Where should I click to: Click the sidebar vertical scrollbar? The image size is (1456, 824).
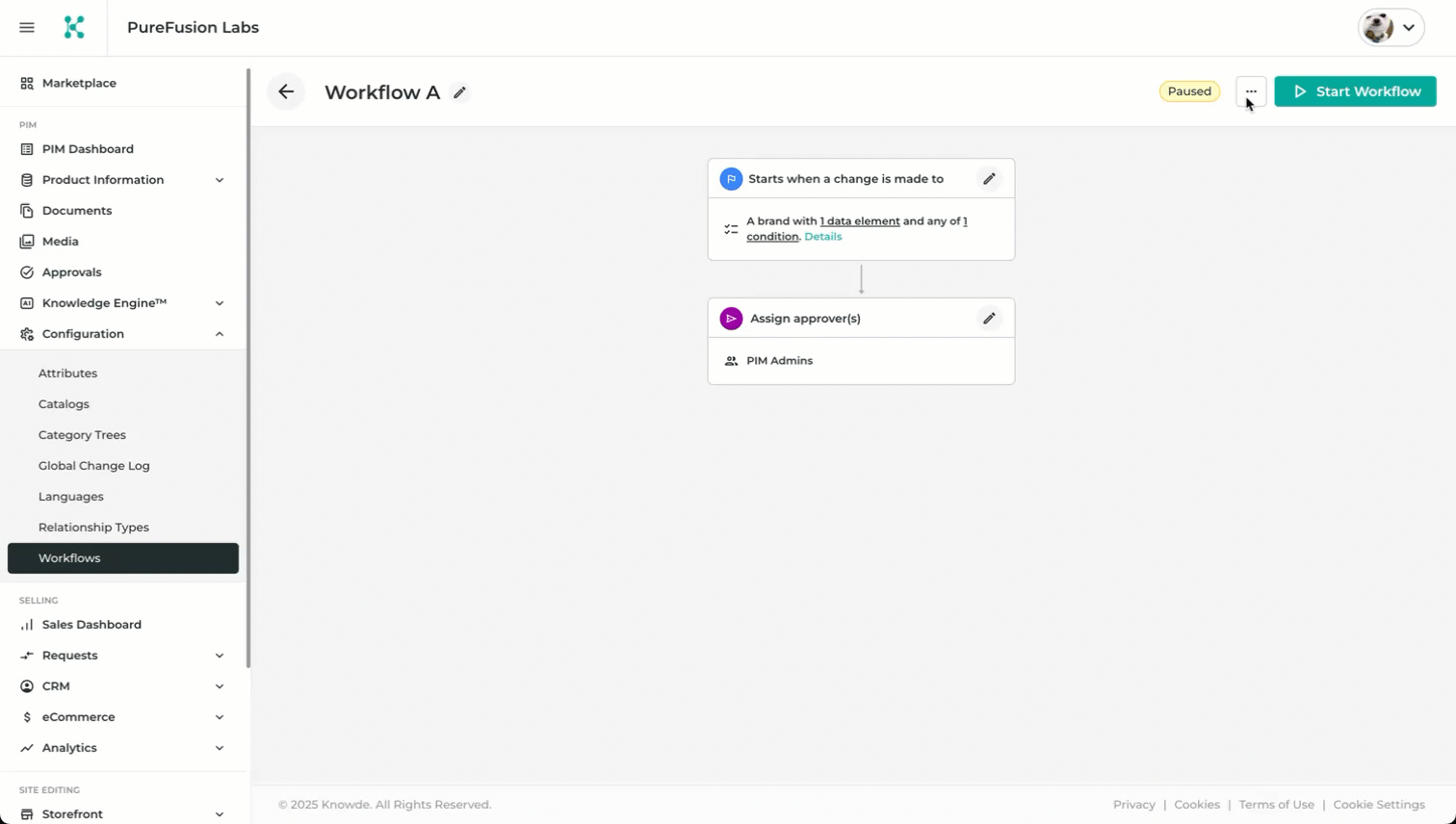point(248,366)
